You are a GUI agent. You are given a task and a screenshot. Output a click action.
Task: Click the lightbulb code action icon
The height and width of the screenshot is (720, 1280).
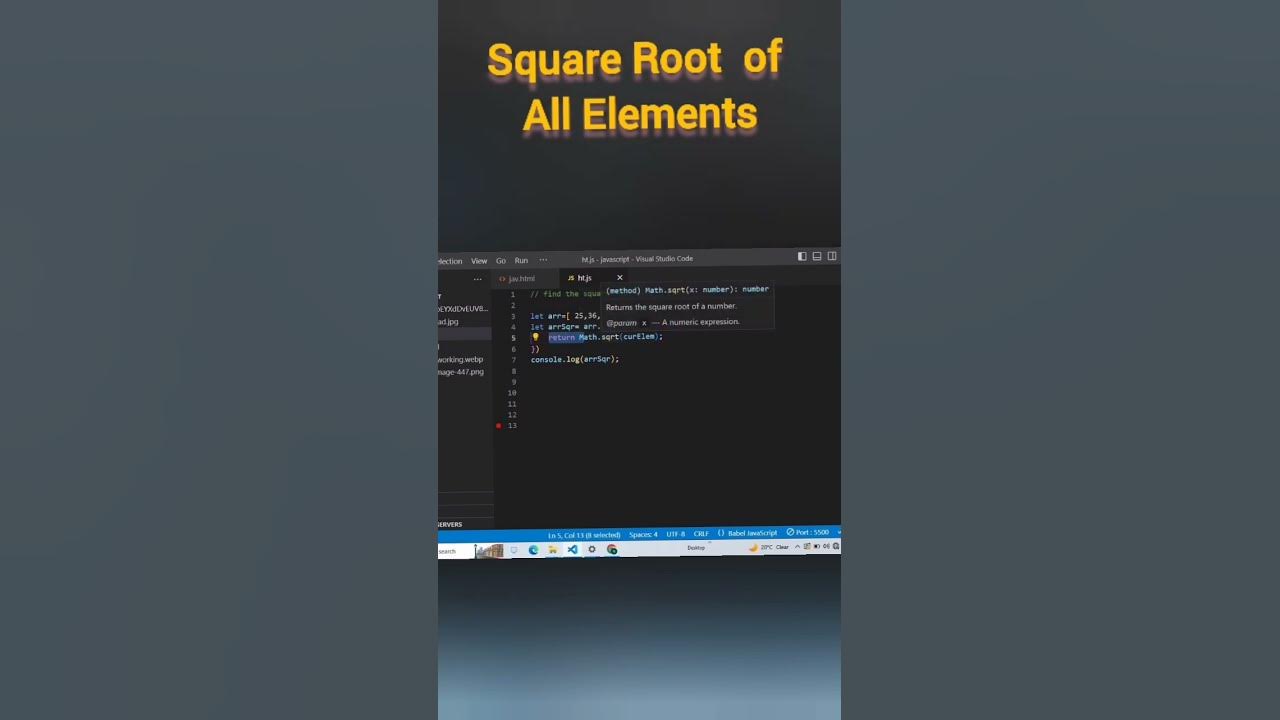(535, 337)
